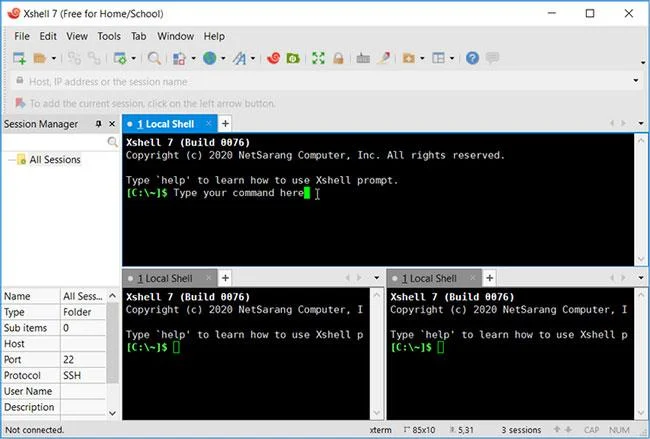Click the blue Help question mark icon
The image size is (650, 439).
[x=472, y=58]
